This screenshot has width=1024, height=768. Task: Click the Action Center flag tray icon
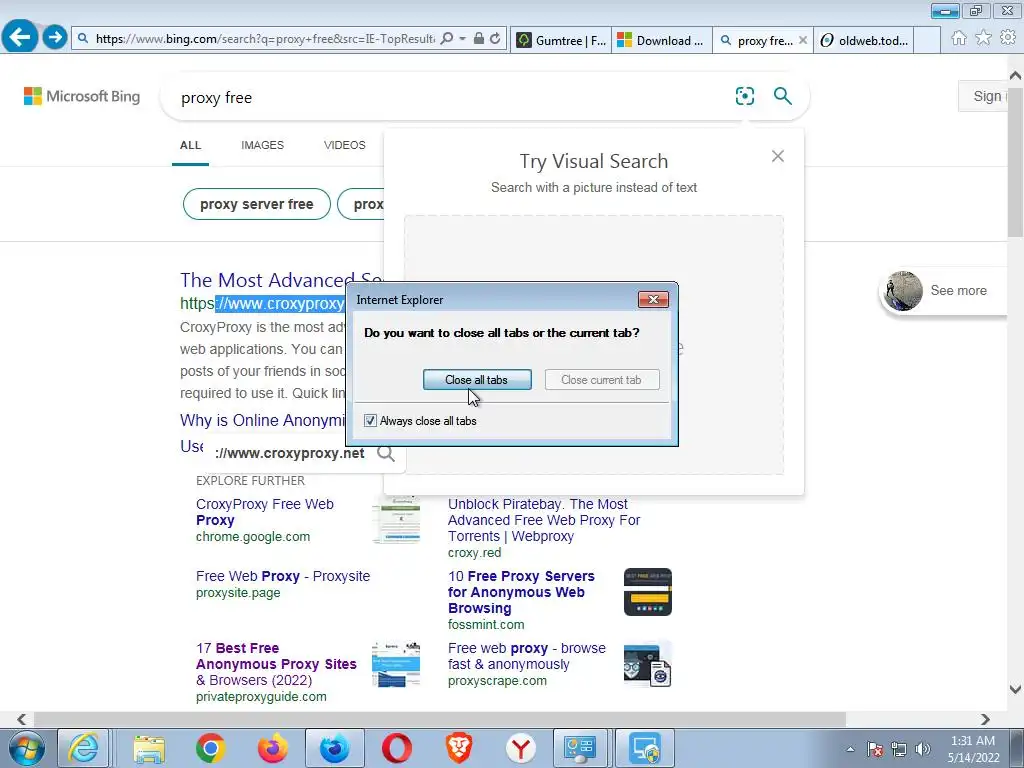coord(875,749)
